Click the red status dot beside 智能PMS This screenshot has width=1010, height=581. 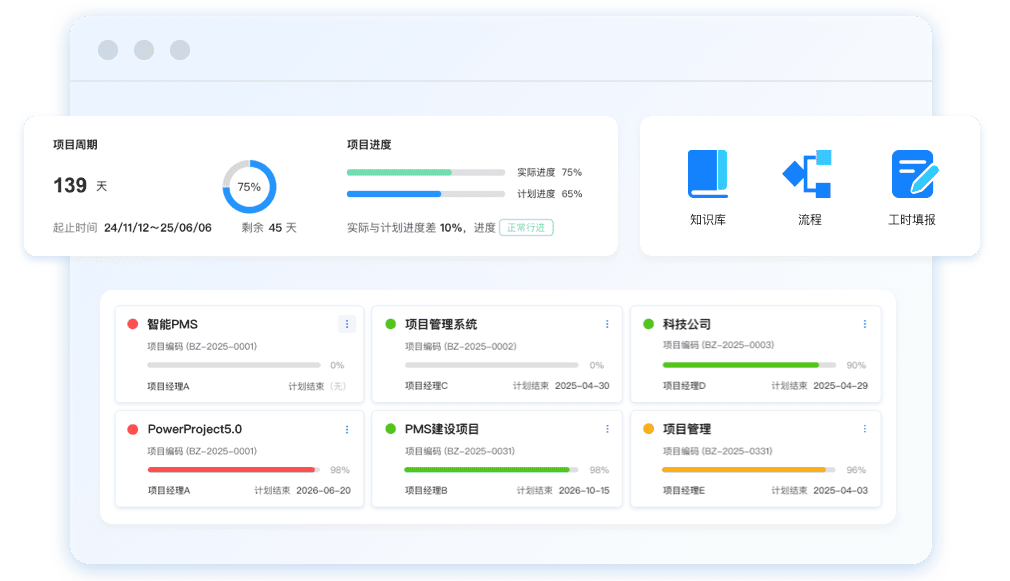click(x=133, y=324)
